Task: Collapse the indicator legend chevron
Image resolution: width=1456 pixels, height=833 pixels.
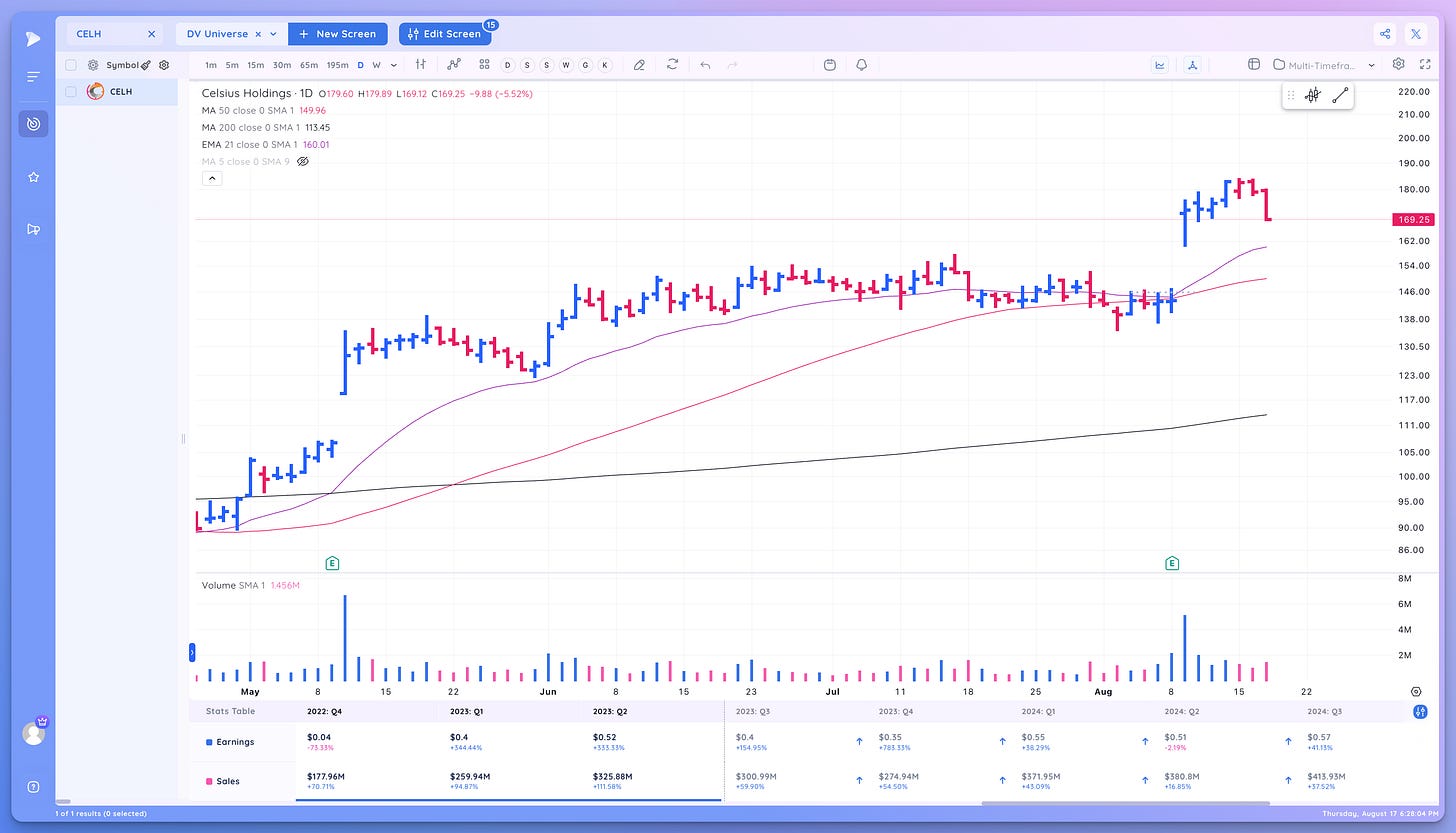Action: tap(212, 179)
